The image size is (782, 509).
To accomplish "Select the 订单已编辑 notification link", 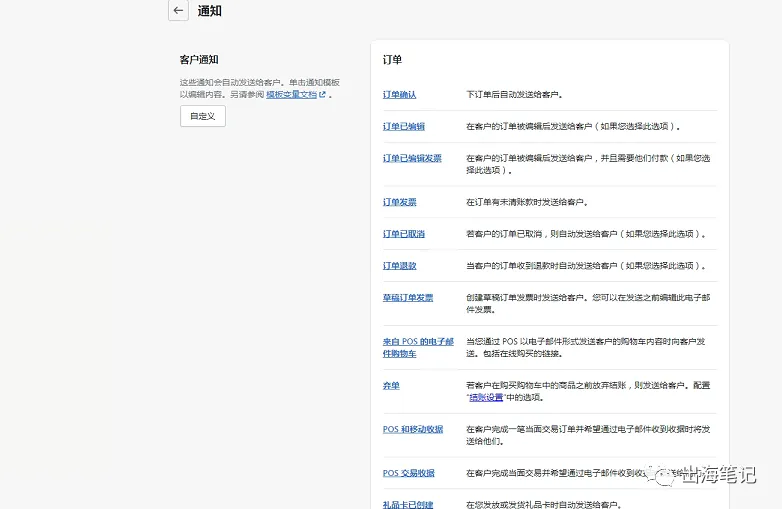I will click(x=403, y=127).
